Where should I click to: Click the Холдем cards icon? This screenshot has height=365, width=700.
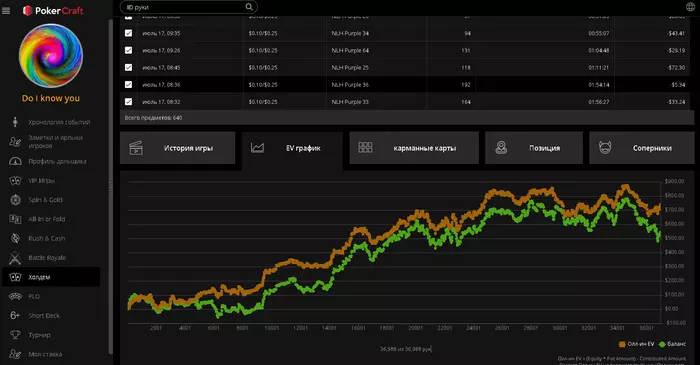tap(15, 277)
